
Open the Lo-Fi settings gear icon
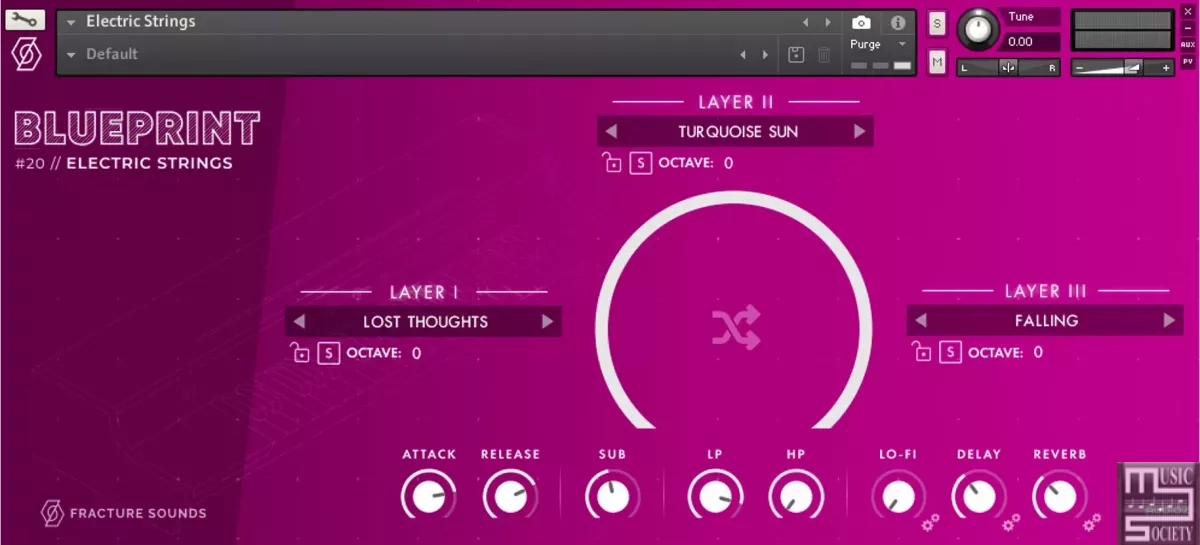[929, 522]
